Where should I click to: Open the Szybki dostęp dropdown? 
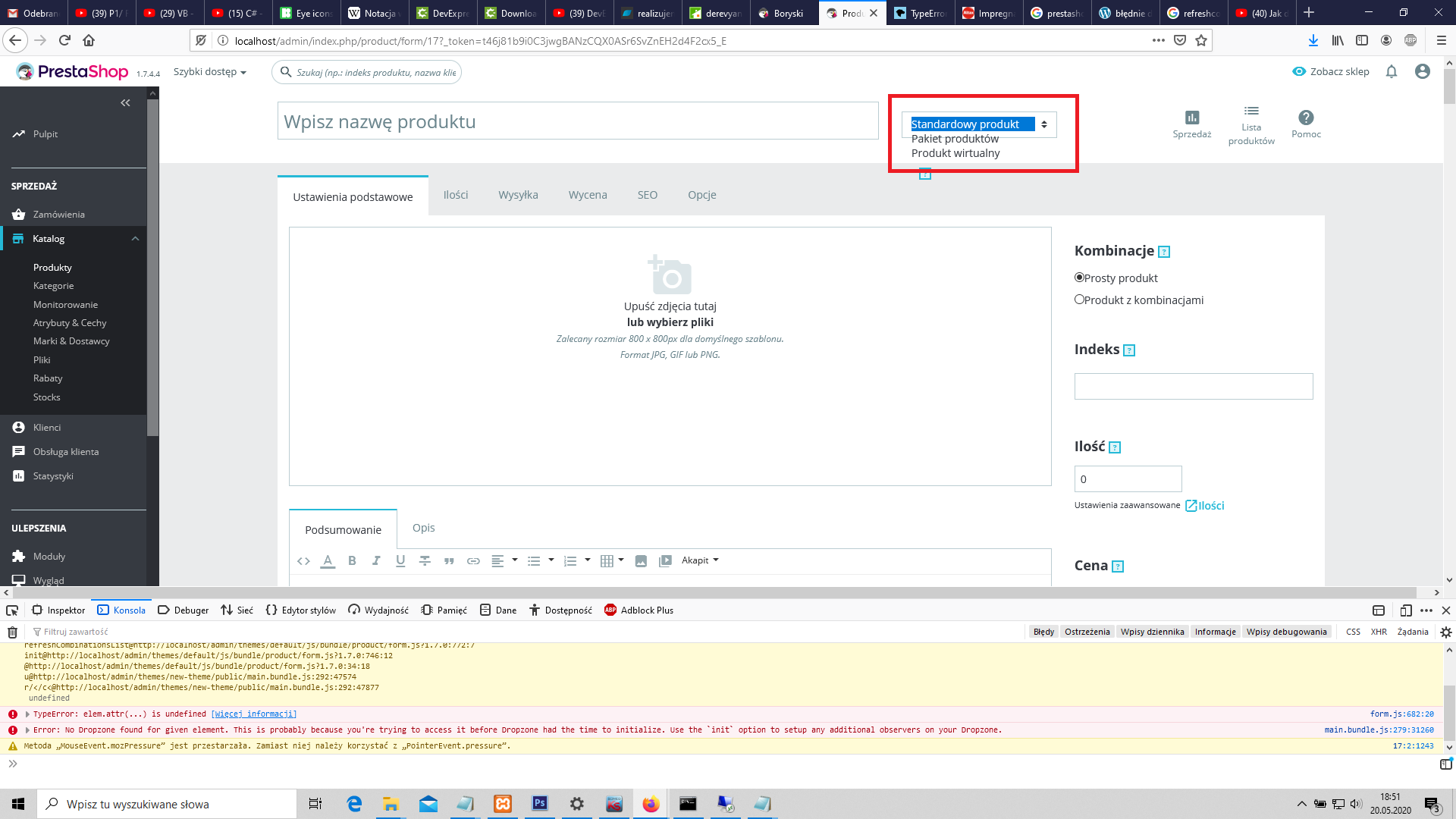click(210, 72)
